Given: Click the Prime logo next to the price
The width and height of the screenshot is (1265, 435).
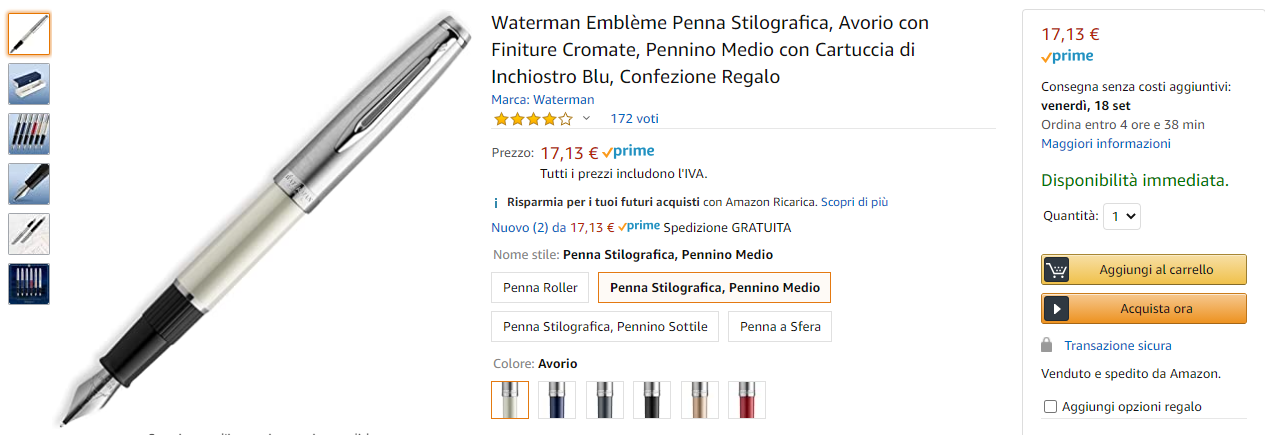Looking at the screenshot, I should coord(629,152).
